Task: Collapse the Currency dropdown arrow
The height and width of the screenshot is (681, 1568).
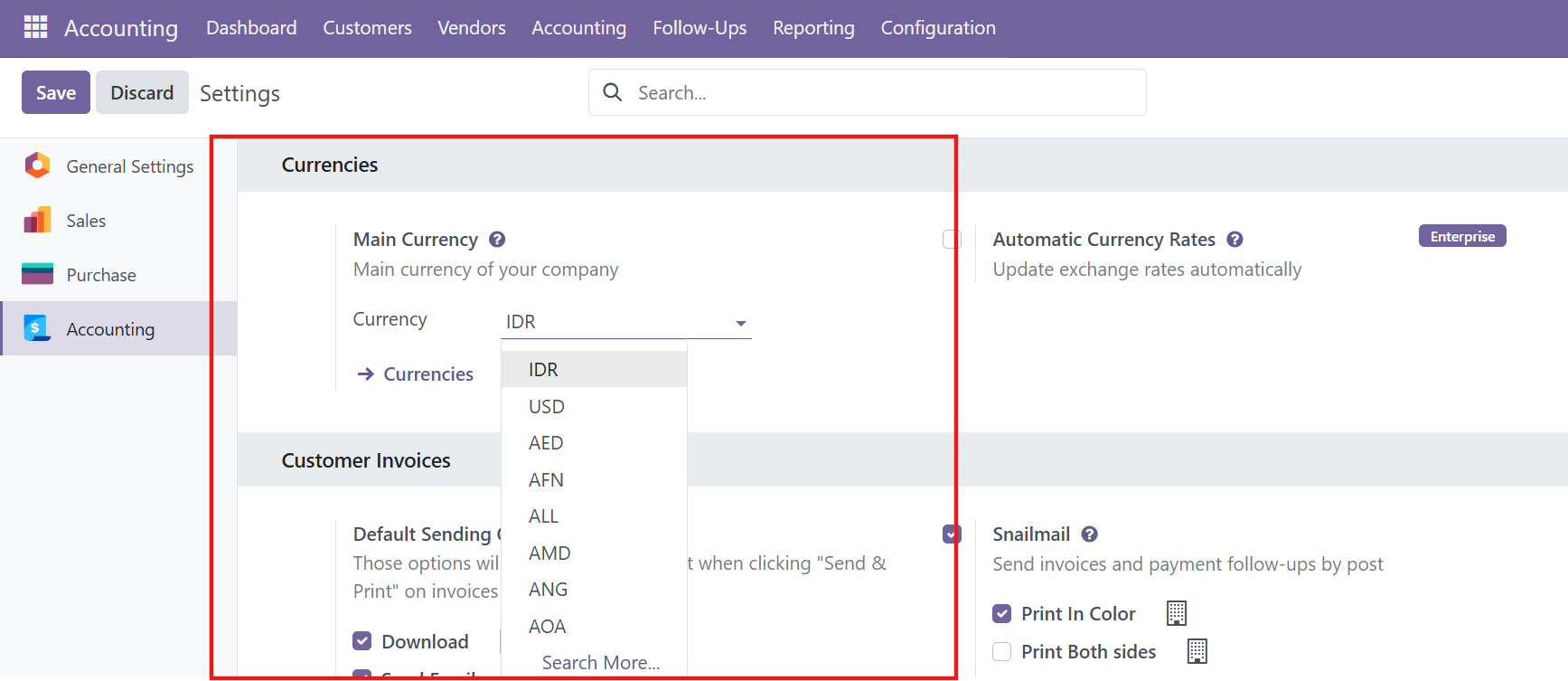Action: 740,323
